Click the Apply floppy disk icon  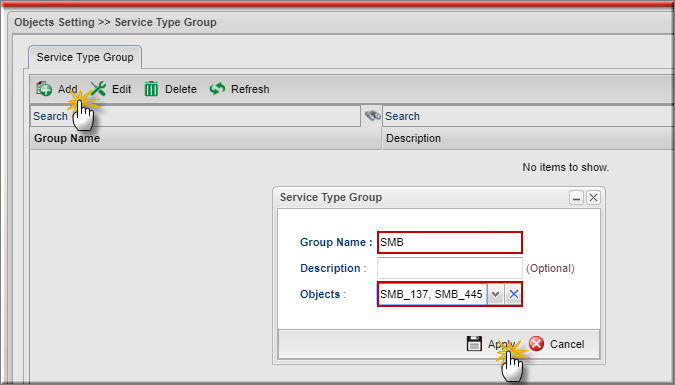(x=474, y=344)
